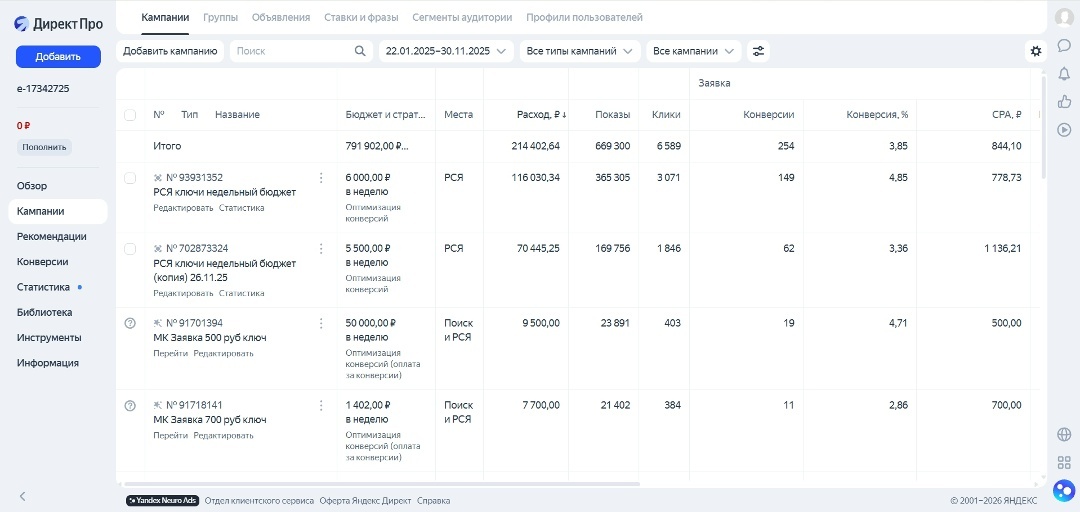Click type icon of campaign 93931352
This screenshot has width=1080, height=512.
point(158,178)
